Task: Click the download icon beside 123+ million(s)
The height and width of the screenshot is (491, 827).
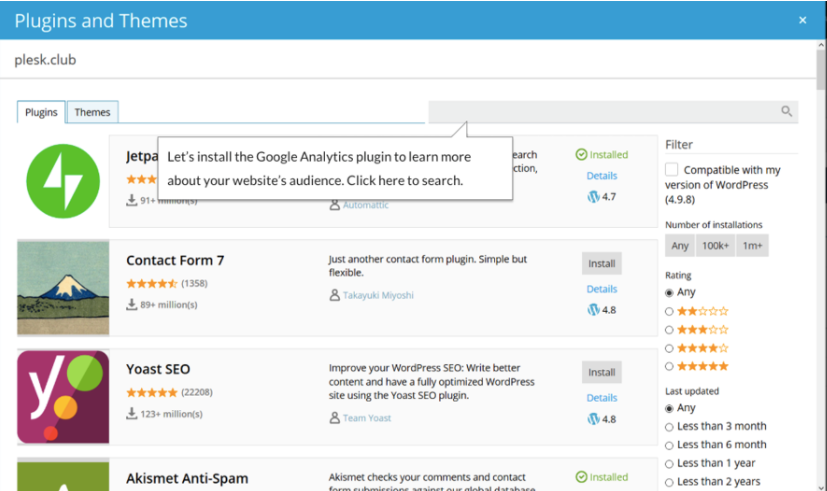Action: 131,413
